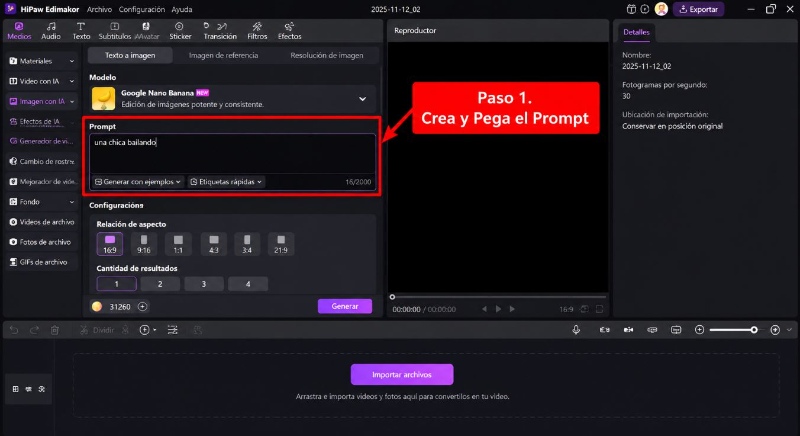Go to previous frame in player
The width and height of the screenshot is (800, 436).
click(484, 309)
